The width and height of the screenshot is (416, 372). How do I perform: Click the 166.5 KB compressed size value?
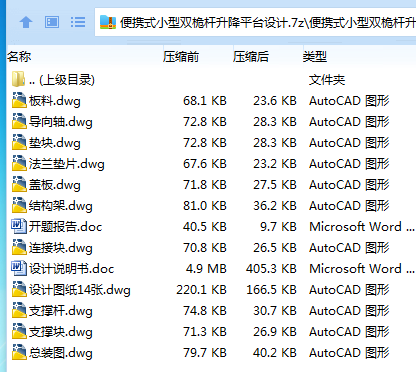point(271,290)
